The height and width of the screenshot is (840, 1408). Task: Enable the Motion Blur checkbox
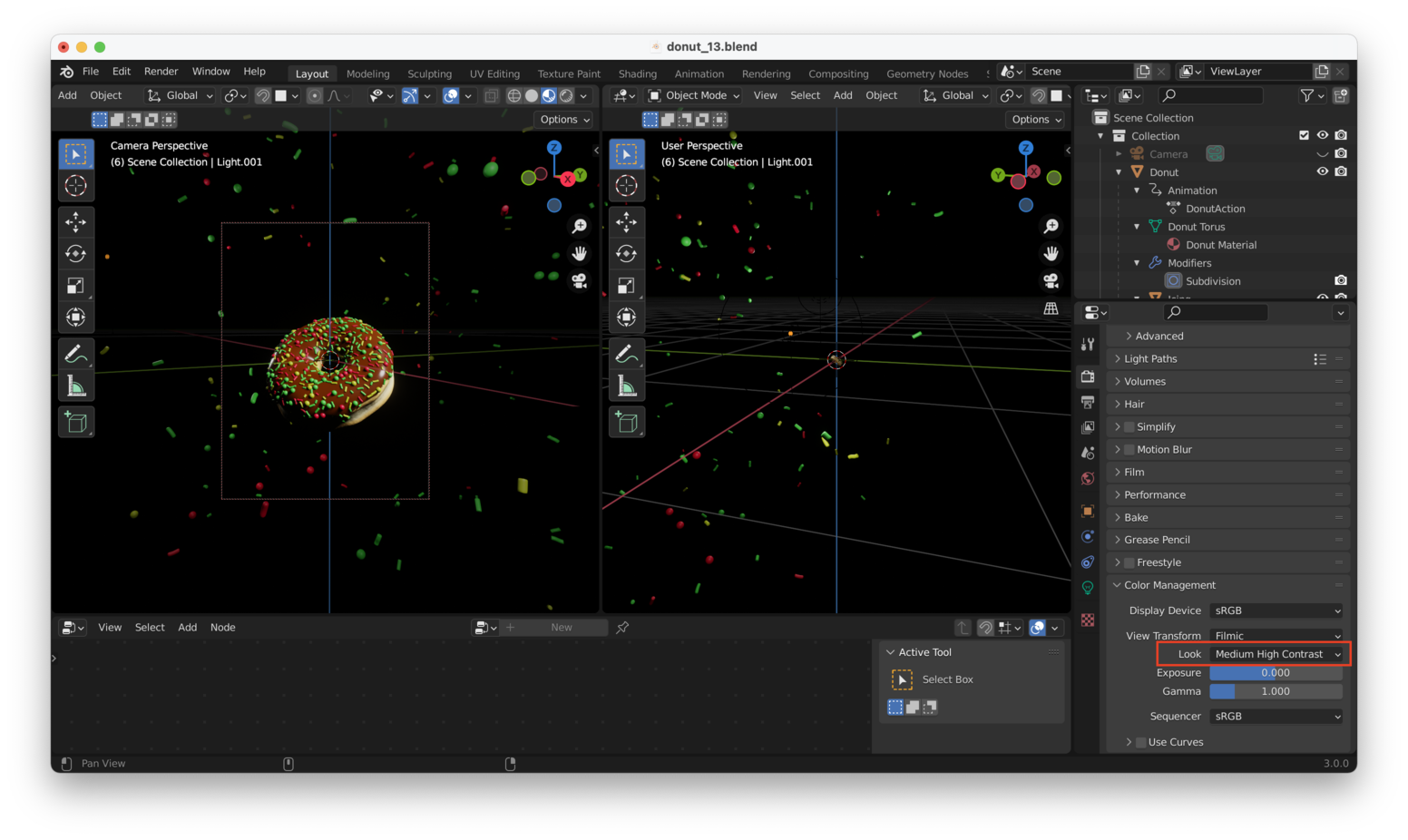click(x=1129, y=450)
